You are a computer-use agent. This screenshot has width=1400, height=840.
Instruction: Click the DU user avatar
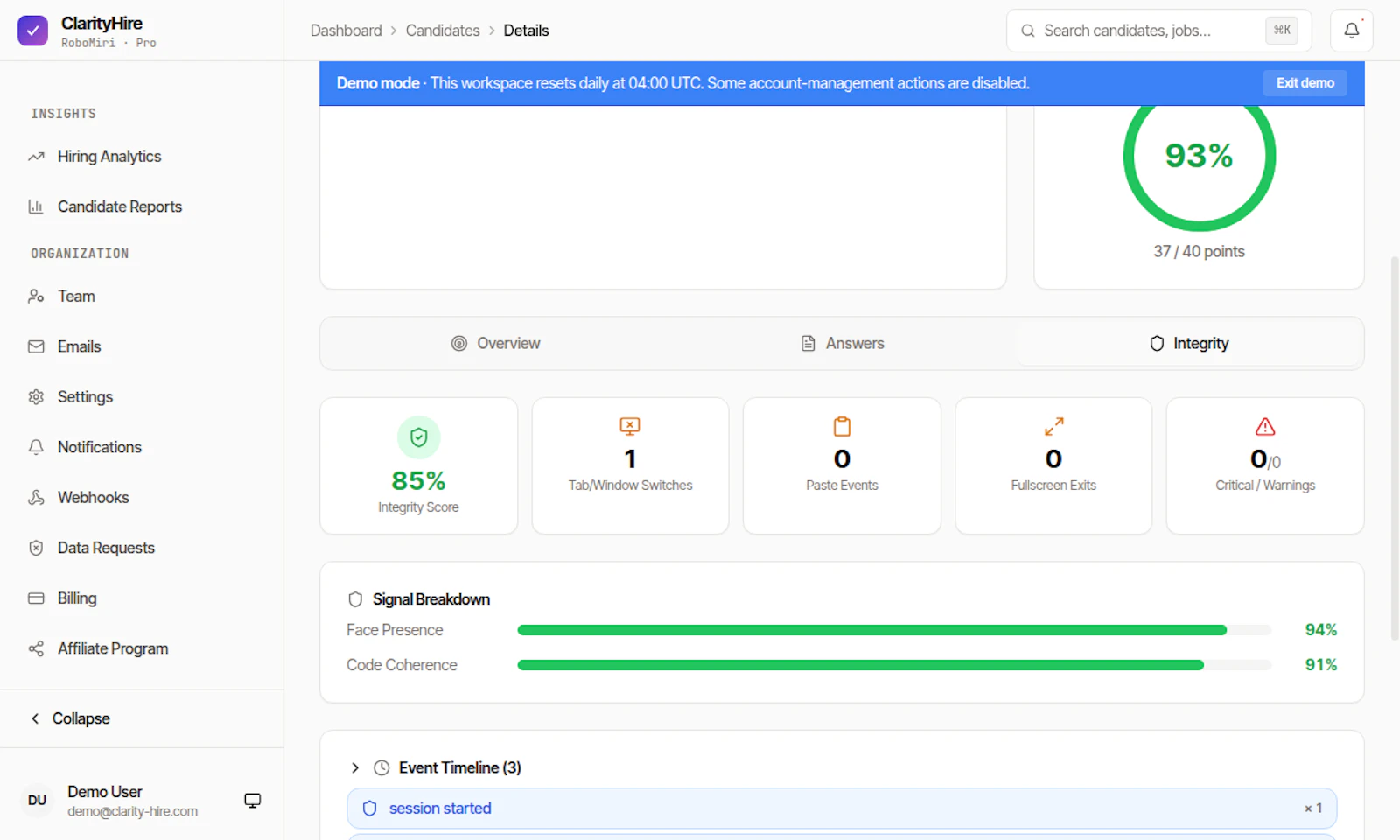(x=37, y=801)
